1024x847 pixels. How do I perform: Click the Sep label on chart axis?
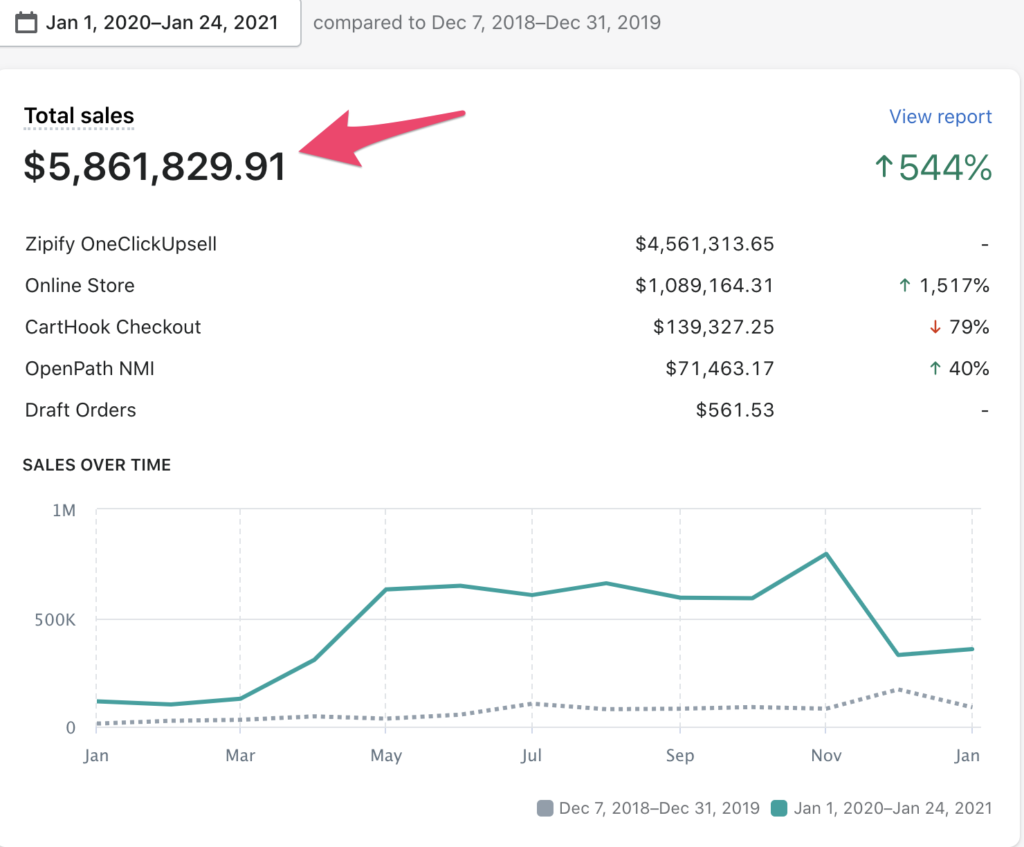click(679, 756)
